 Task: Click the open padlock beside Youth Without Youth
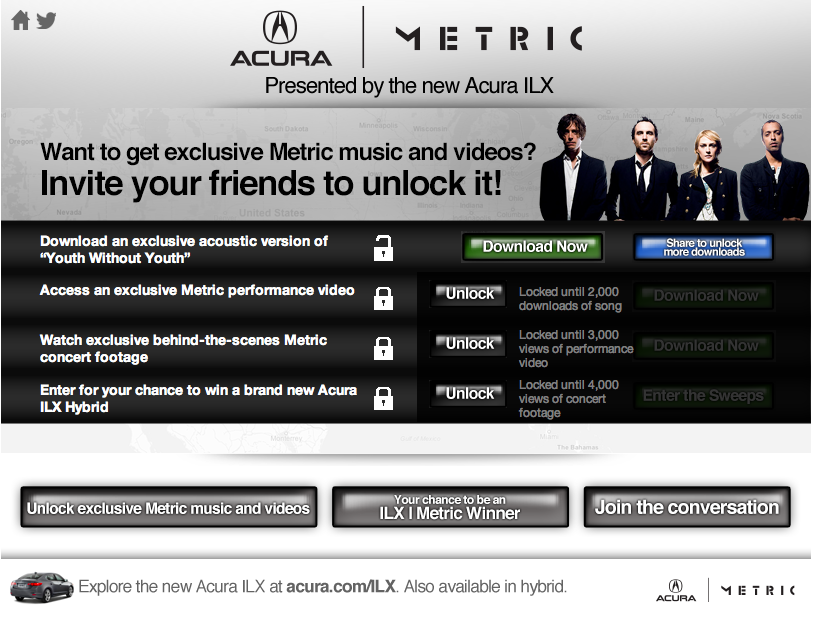pos(383,248)
